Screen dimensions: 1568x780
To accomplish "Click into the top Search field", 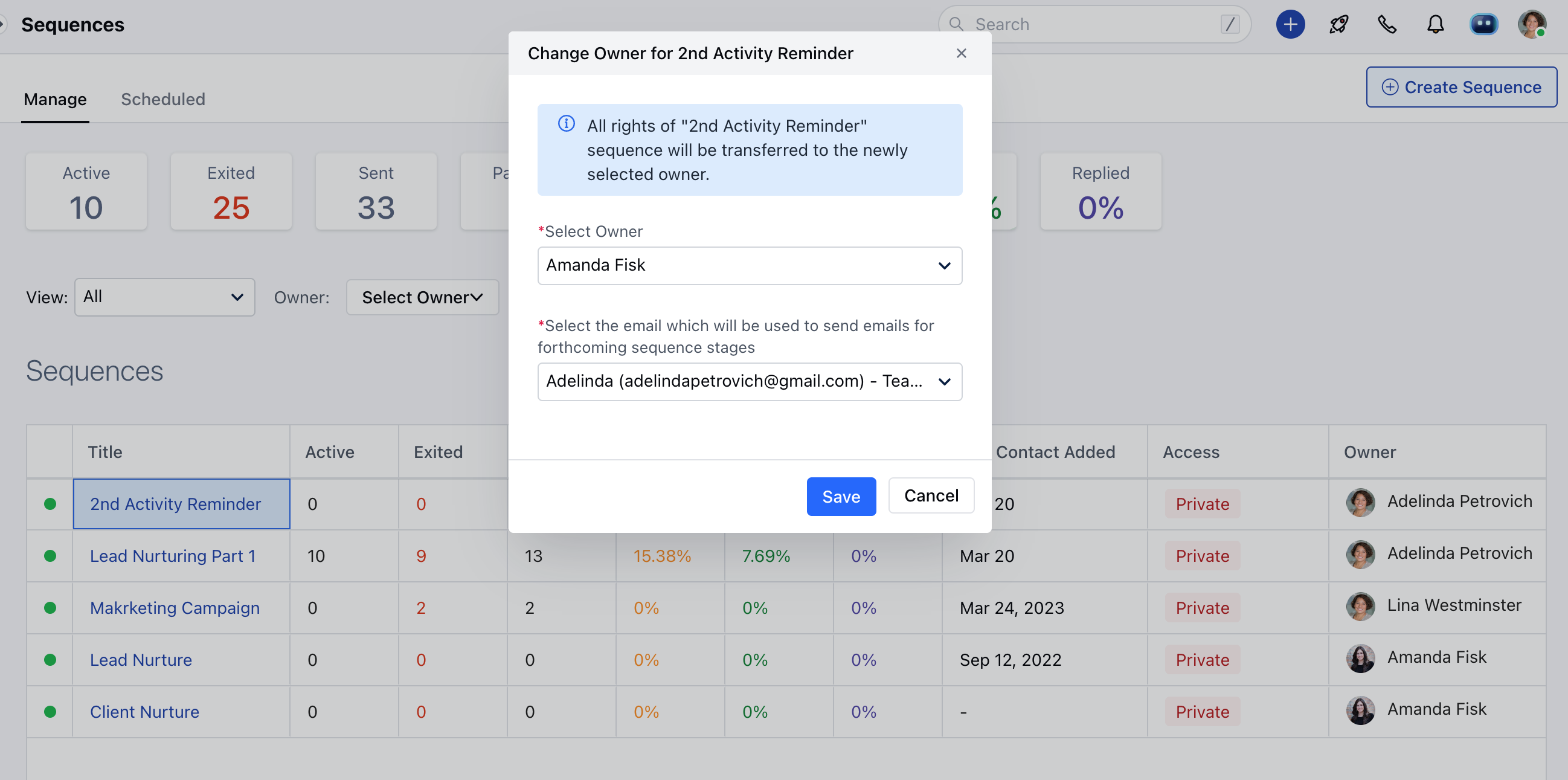I will click(x=1093, y=24).
